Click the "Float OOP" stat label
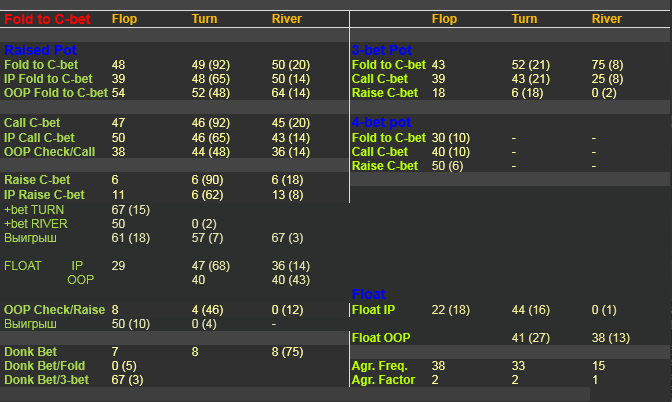672x402 pixels. (x=381, y=338)
